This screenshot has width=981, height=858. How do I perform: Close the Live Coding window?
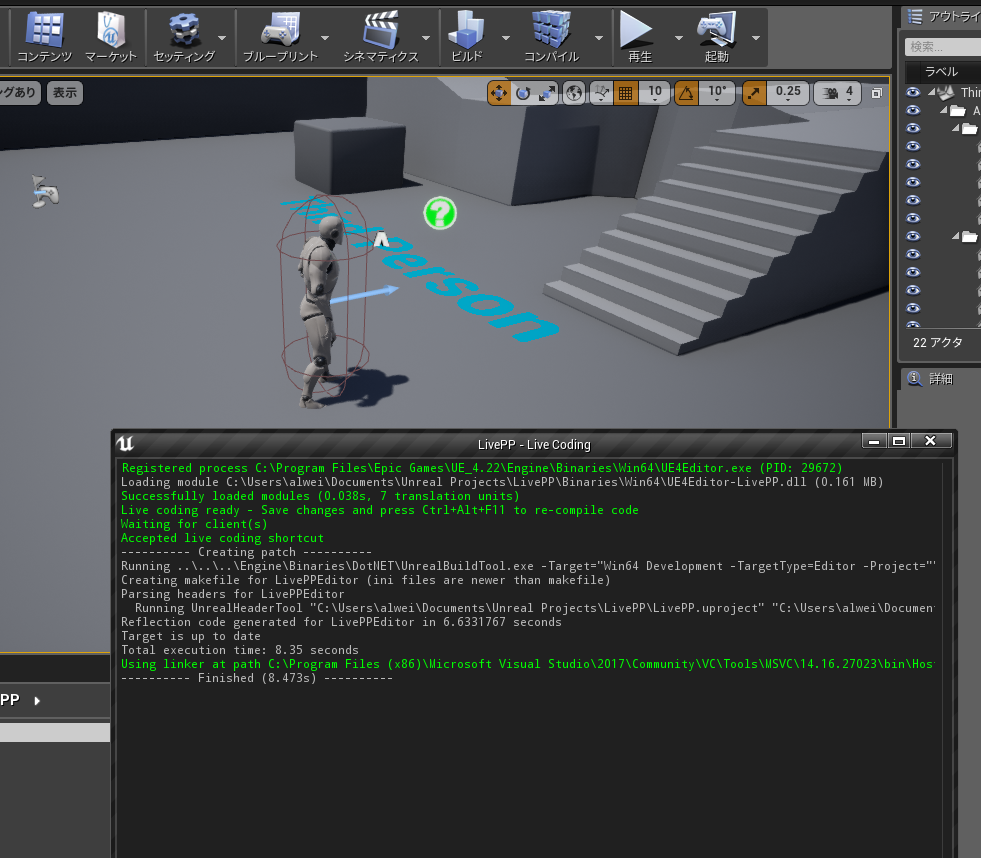(x=931, y=441)
